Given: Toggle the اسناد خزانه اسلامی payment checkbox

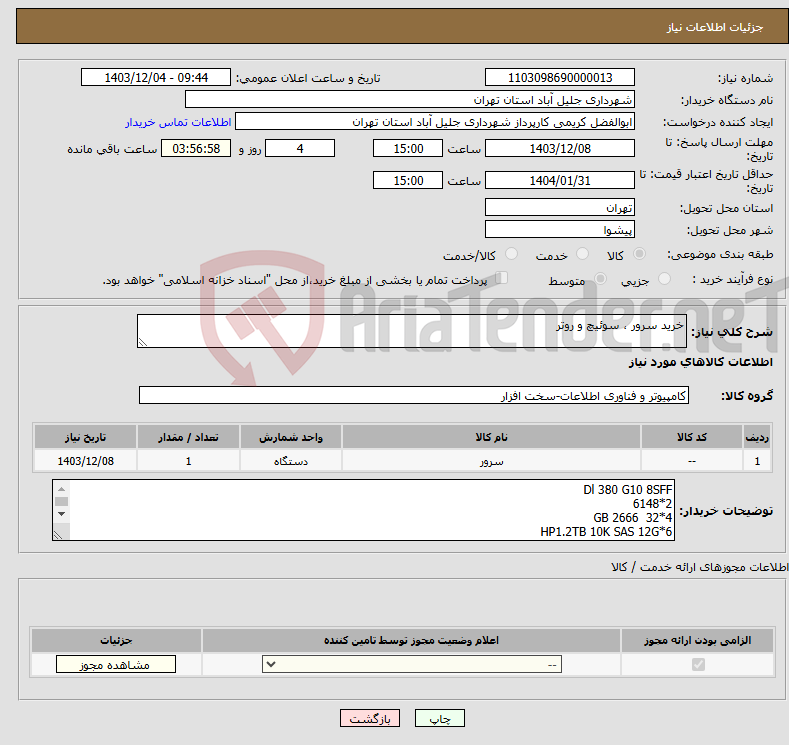Looking at the screenshot, I should pyautogui.click(x=502, y=279).
